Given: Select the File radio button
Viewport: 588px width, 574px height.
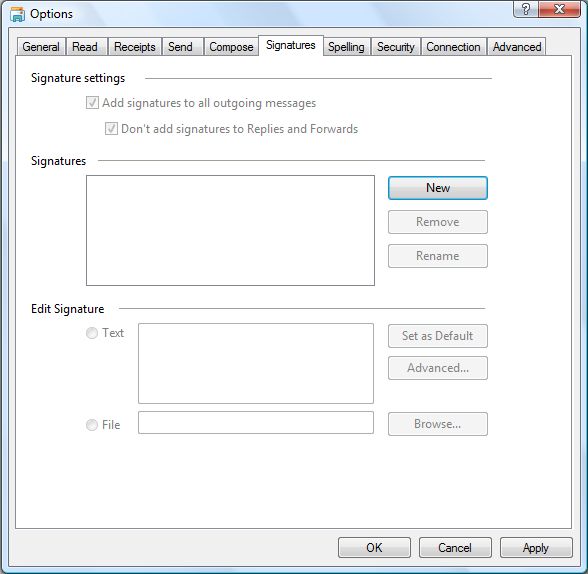Looking at the screenshot, I should click(92, 425).
